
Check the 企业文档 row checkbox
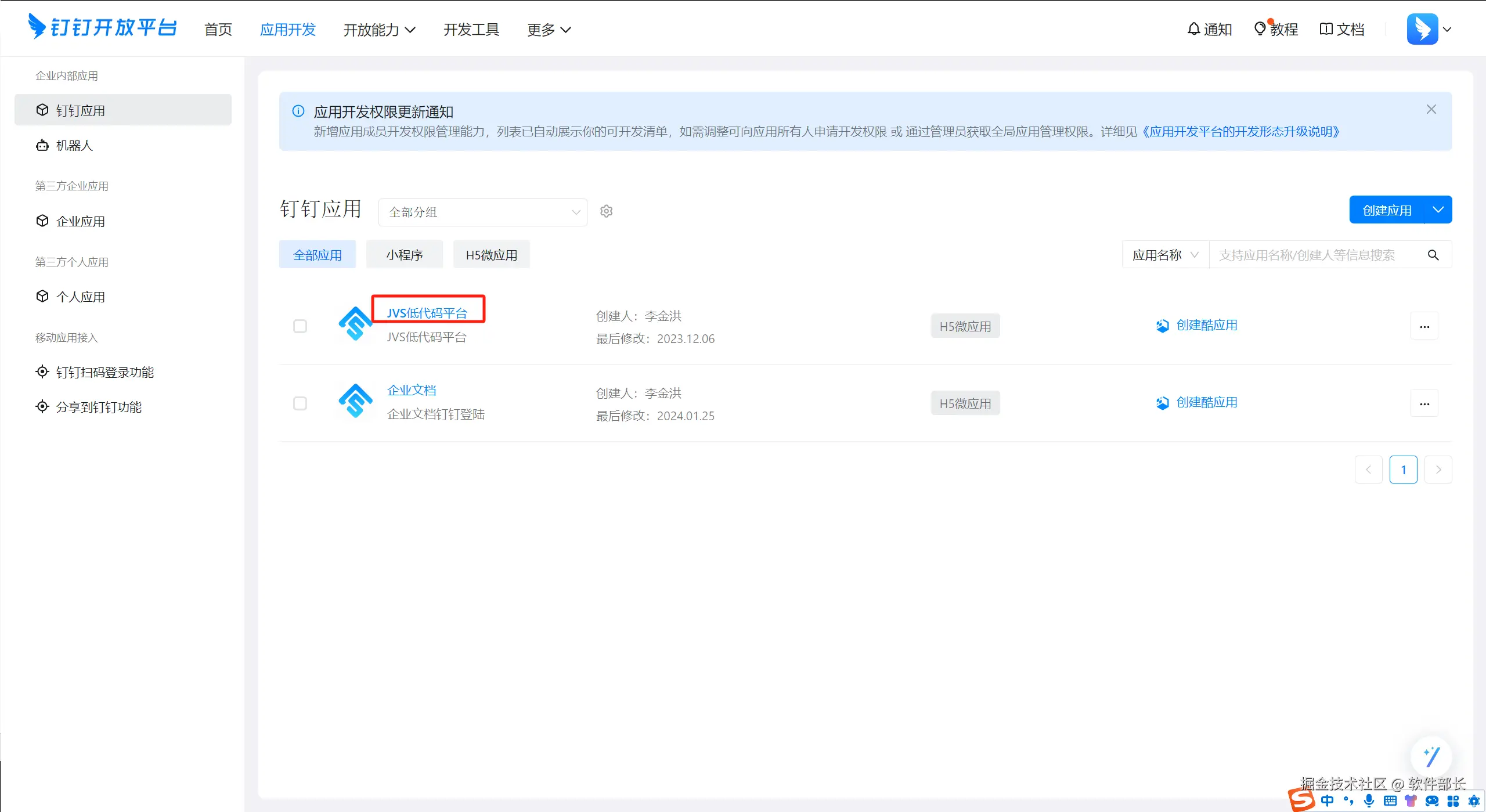pyautogui.click(x=300, y=403)
